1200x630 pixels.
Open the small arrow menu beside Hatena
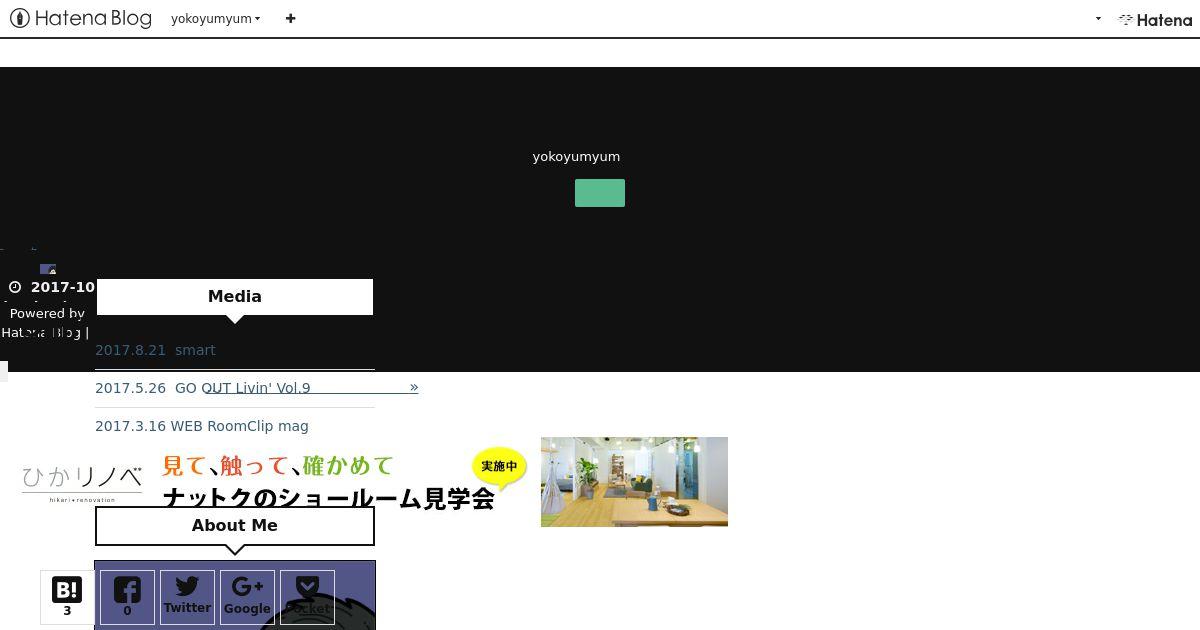pyautogui.click(x=1098, y=19)
